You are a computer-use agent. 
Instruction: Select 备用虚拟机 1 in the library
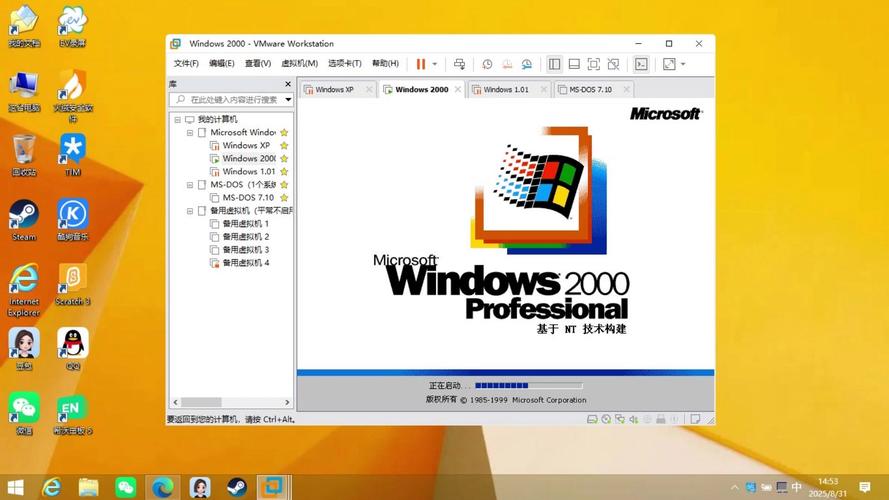coord(245,224)
